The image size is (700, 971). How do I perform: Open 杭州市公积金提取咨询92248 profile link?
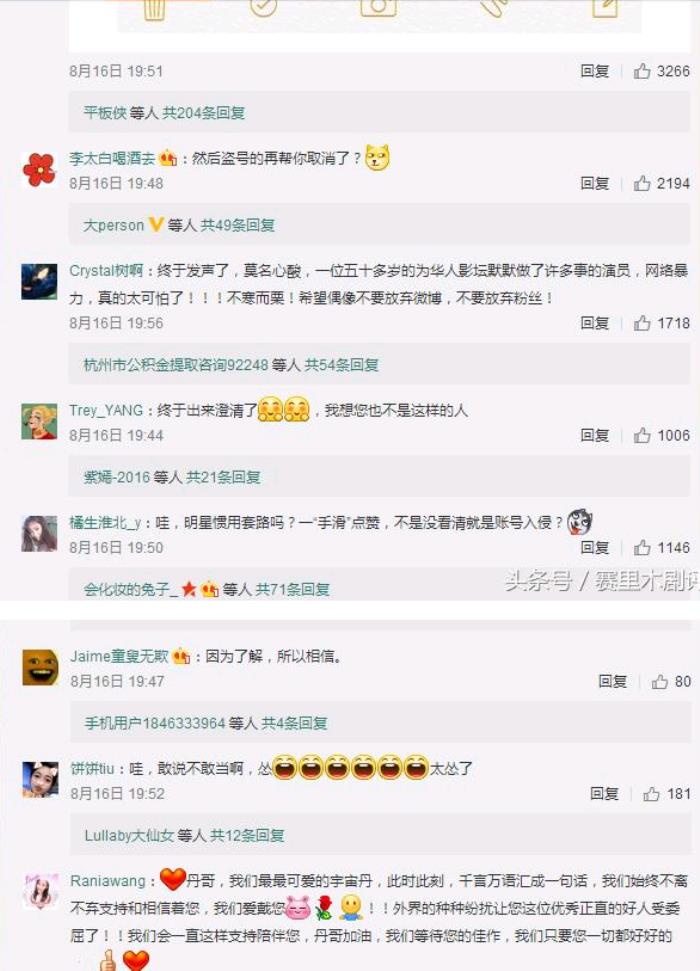click(176, 365)
